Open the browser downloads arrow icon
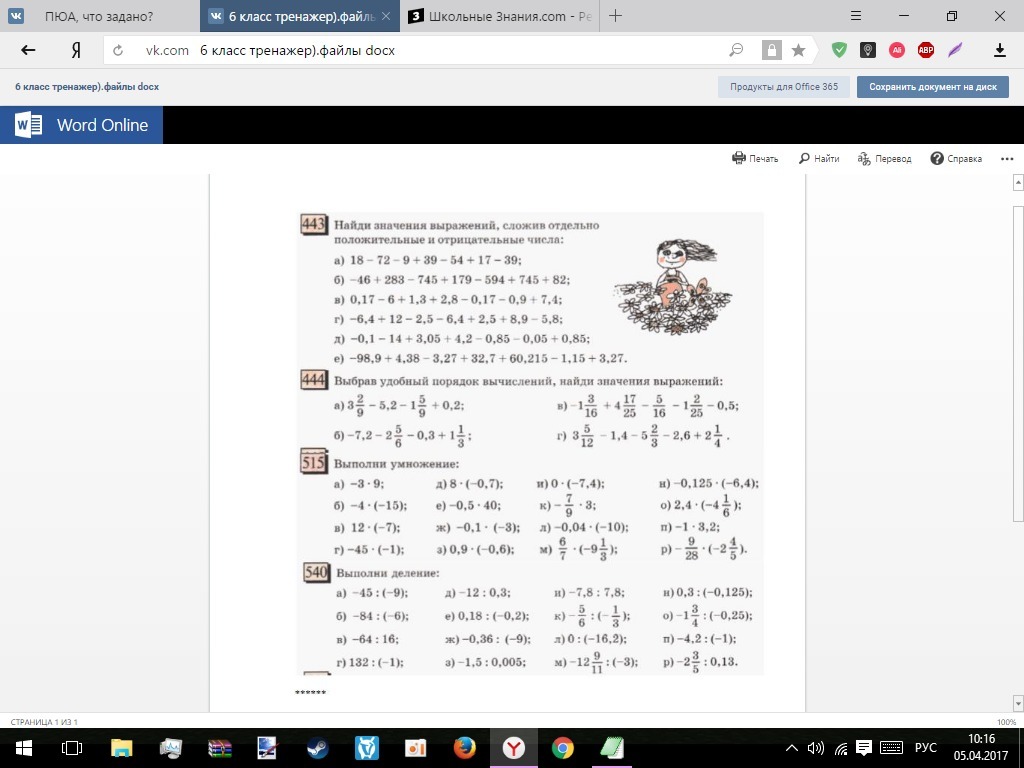1024x768 pixels. click(x=999, y=50)
